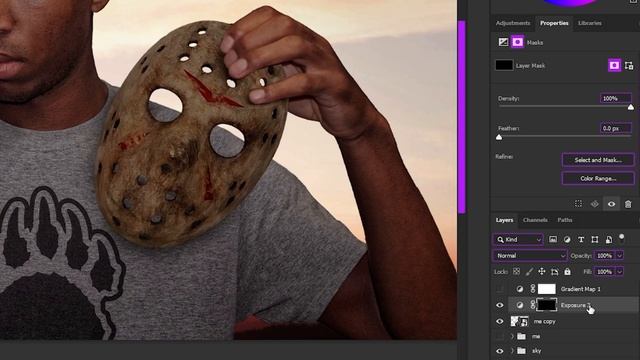640x360 pixels.
Task: Hide the sky group
Action: tap(500, 351)
